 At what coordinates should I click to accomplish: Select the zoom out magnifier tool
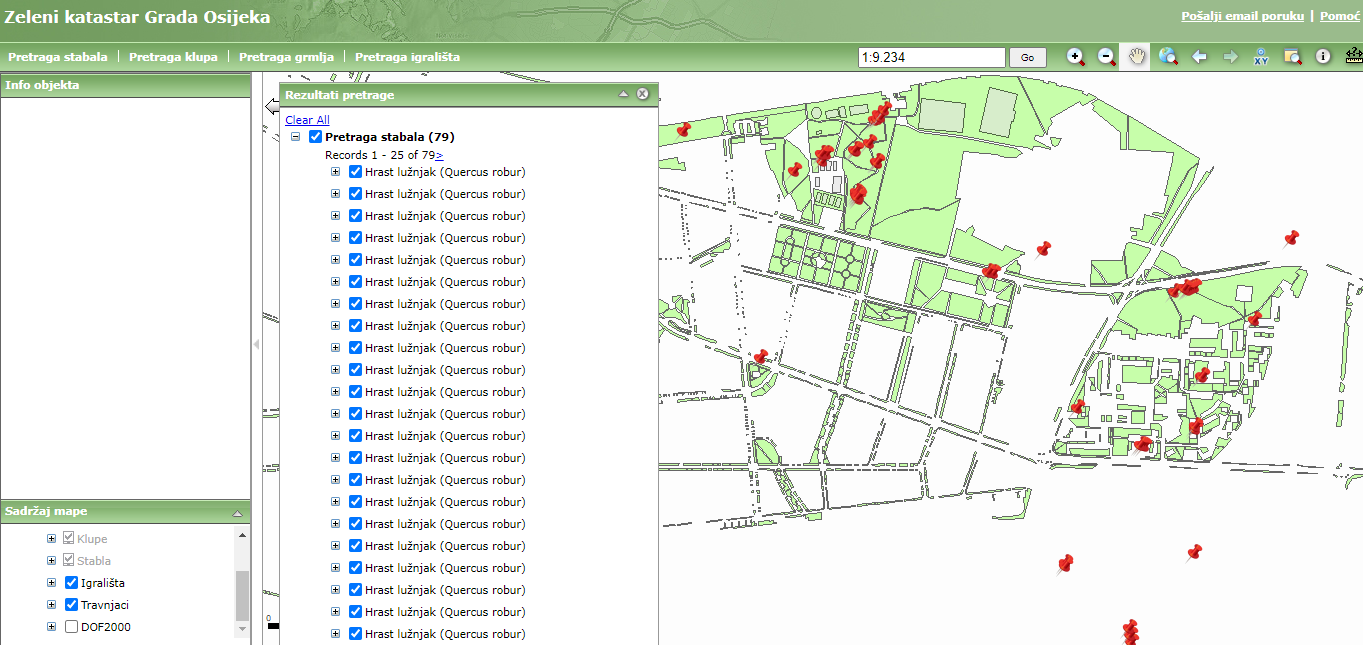click(x=1107, y=57)
